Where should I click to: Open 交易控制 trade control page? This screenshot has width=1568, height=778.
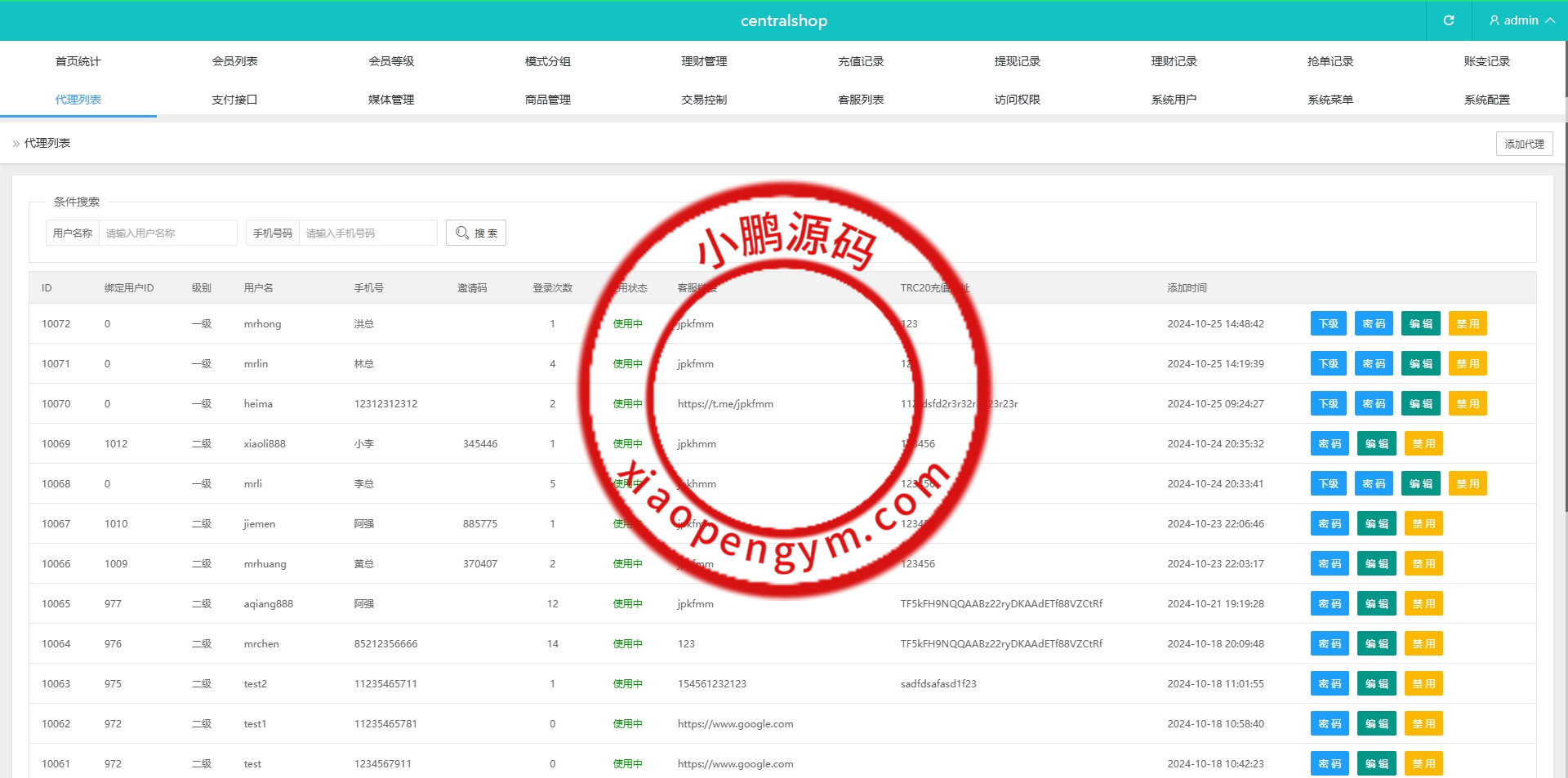tap(704, 99)
